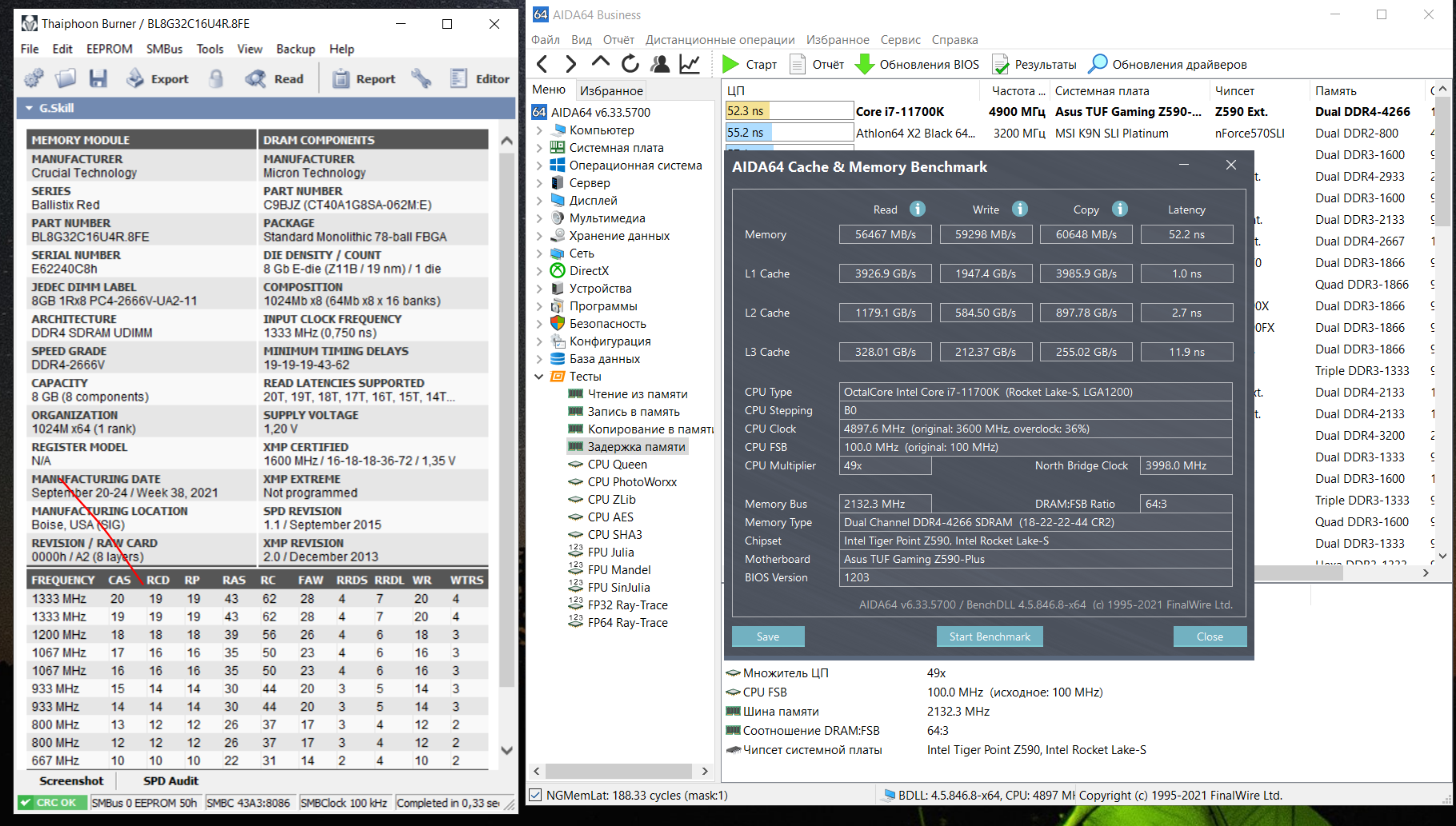Screen dimensions: 1456x826
Task: Select CPU Queen test in the tree
Action: click(617, 465)
